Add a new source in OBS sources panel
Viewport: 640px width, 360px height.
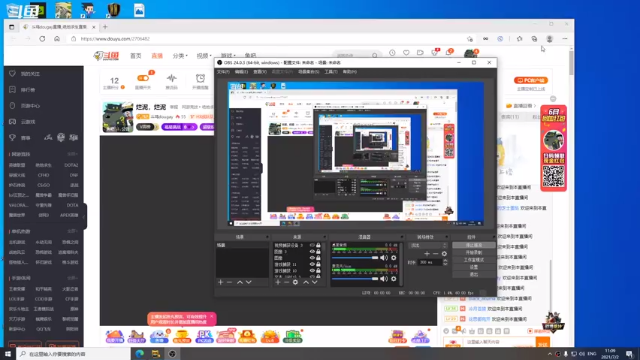(278, 282)
